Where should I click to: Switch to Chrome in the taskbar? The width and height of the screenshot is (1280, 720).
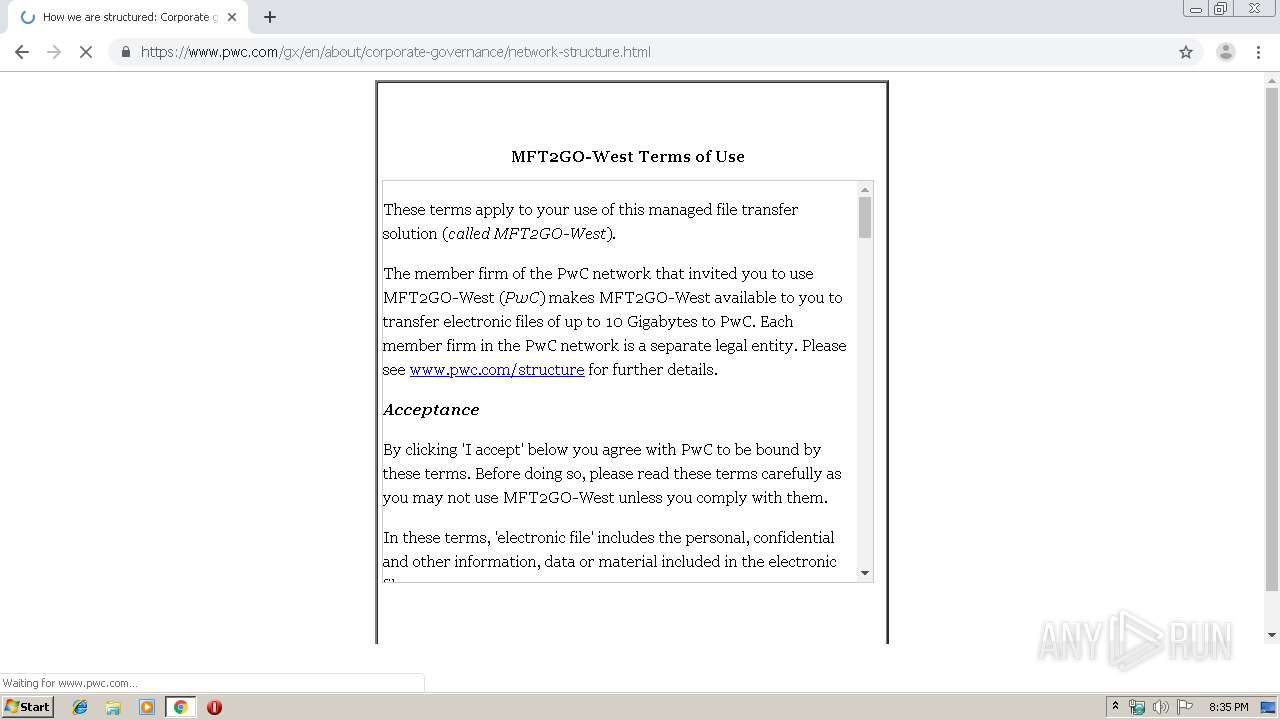[180, 707]
